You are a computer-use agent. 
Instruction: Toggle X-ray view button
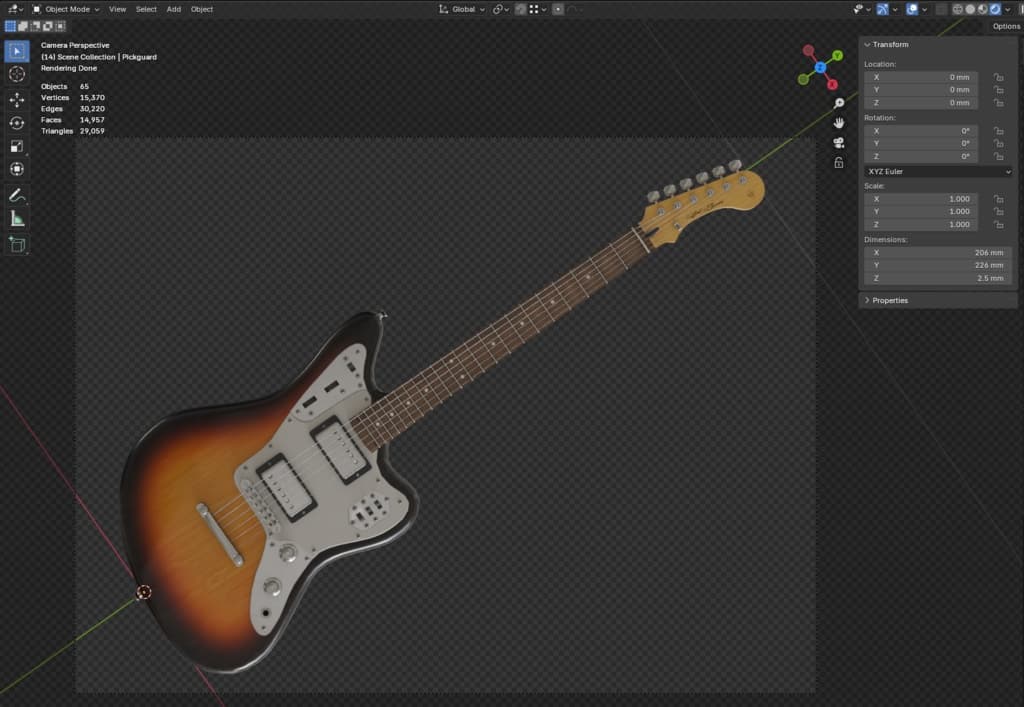point(941,9)
